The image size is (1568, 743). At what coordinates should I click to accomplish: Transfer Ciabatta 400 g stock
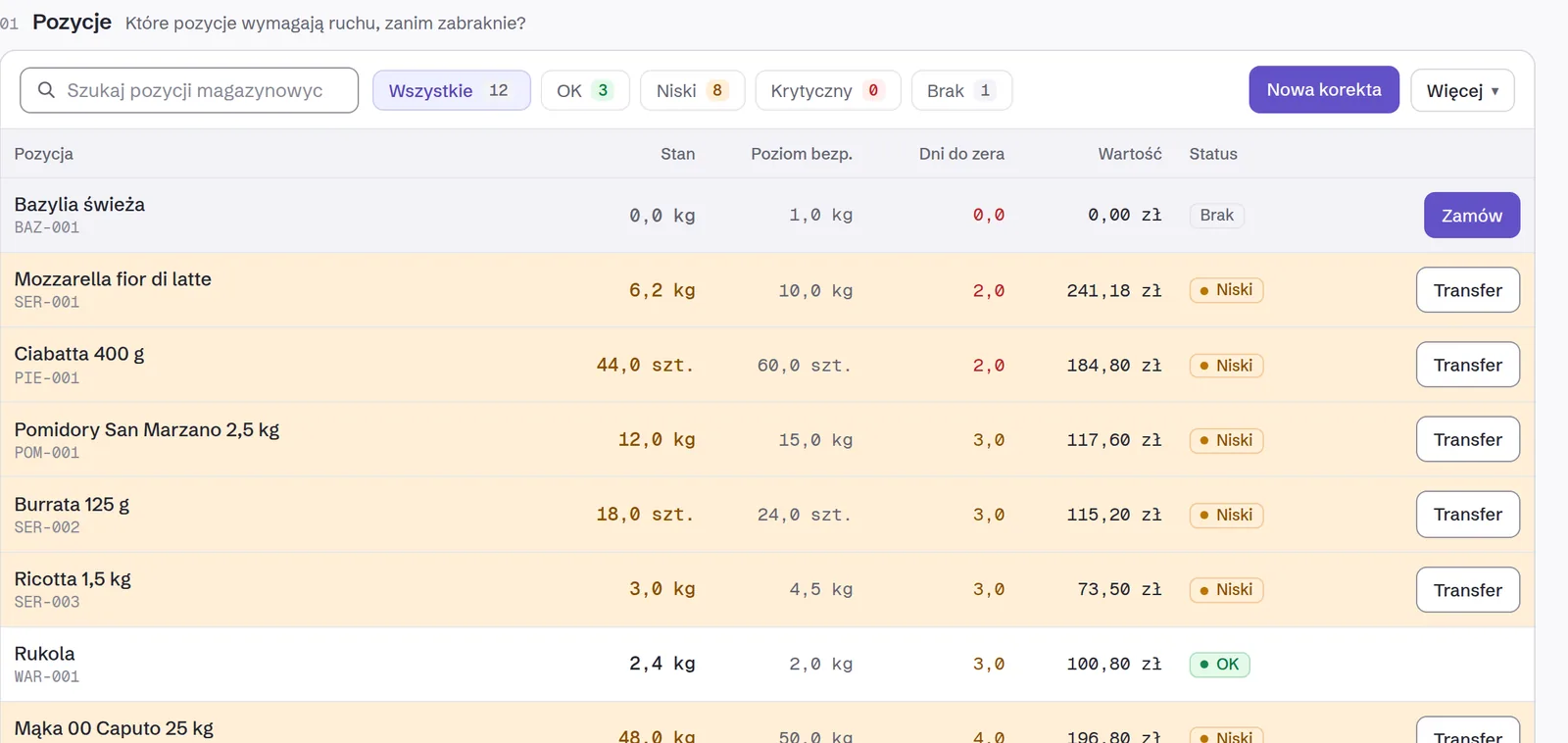point(1467,365)
